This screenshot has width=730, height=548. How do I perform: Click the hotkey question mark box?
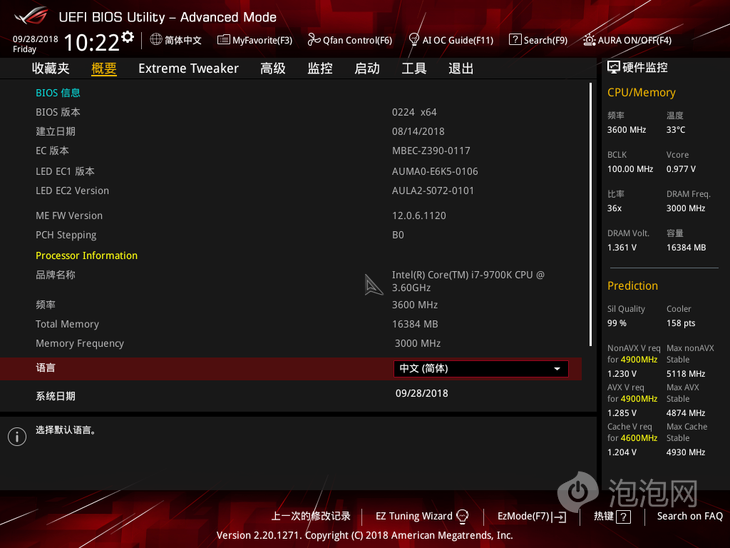tap(623, 517)
